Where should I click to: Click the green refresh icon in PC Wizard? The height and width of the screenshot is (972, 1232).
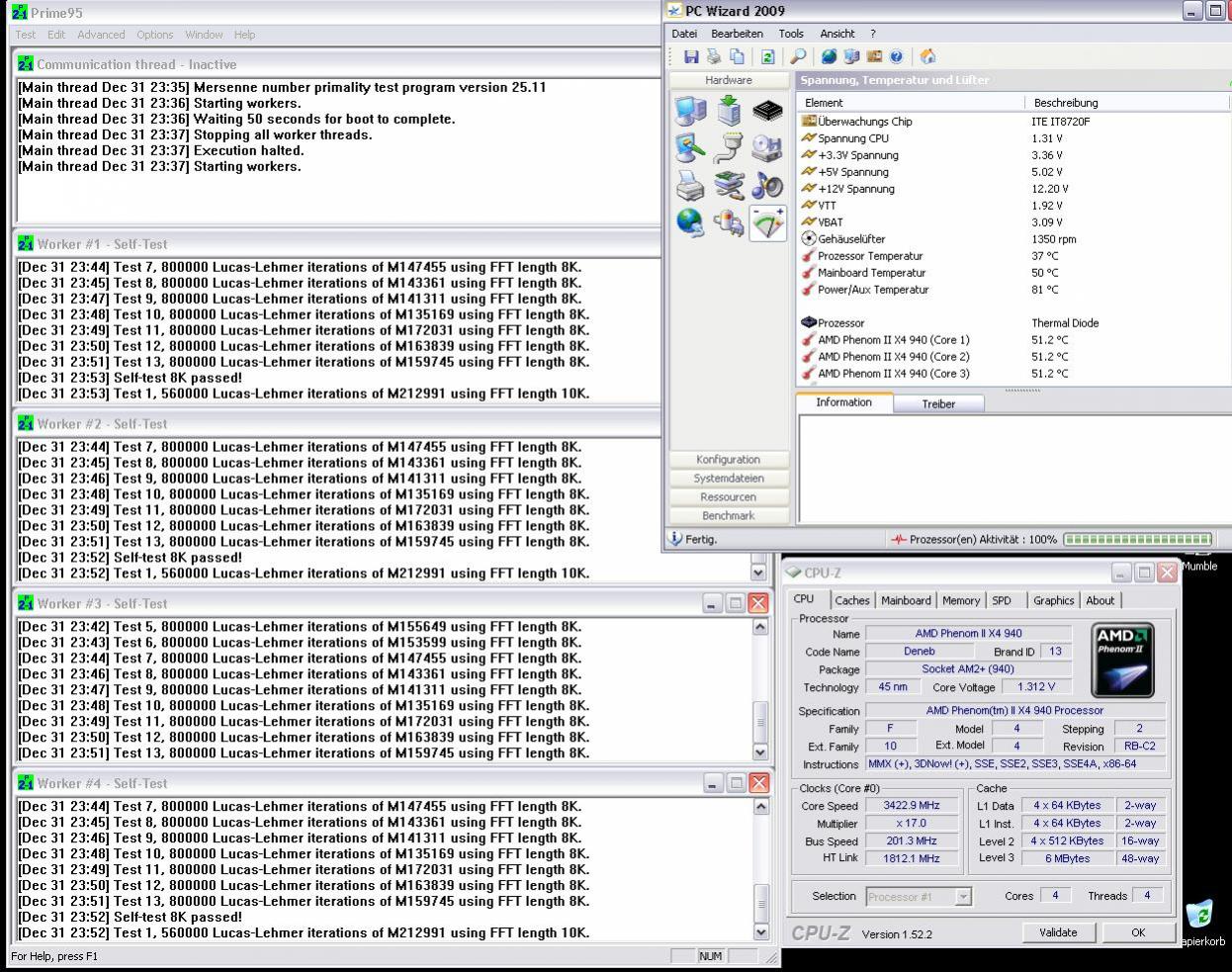[767, 56]
